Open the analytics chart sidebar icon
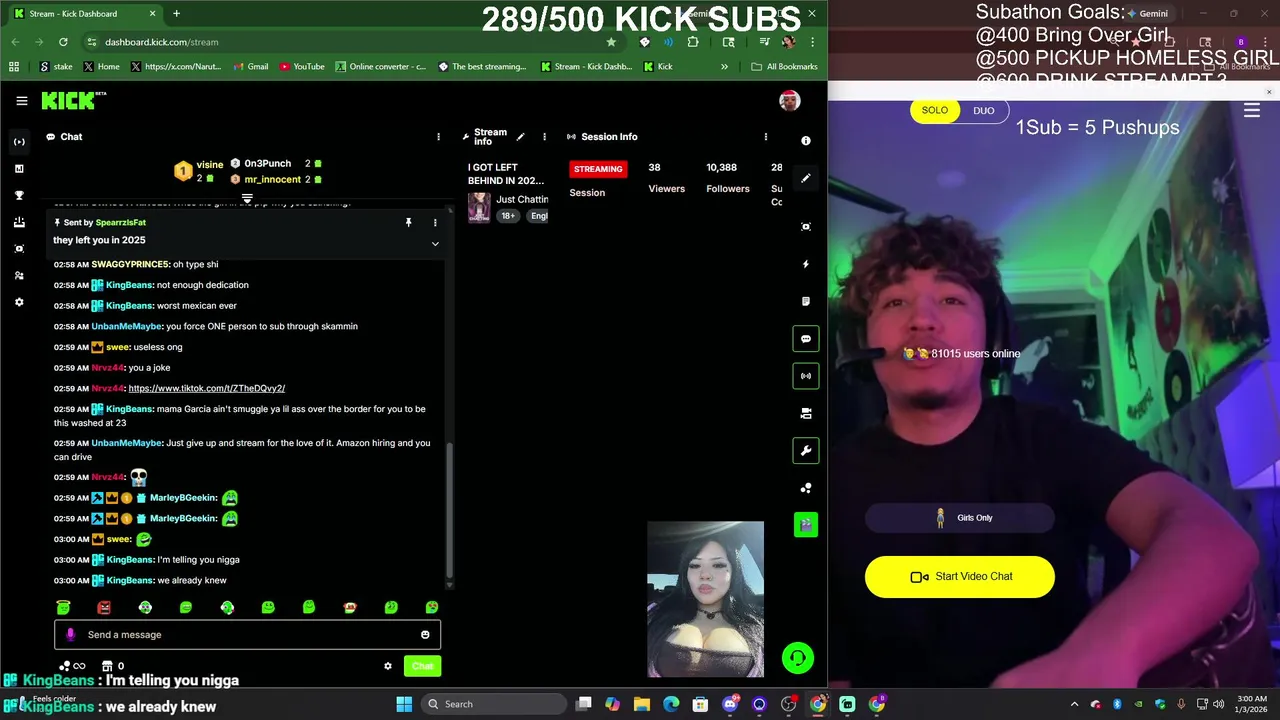This screenshot has width=1280, height=720. (19, 169)
